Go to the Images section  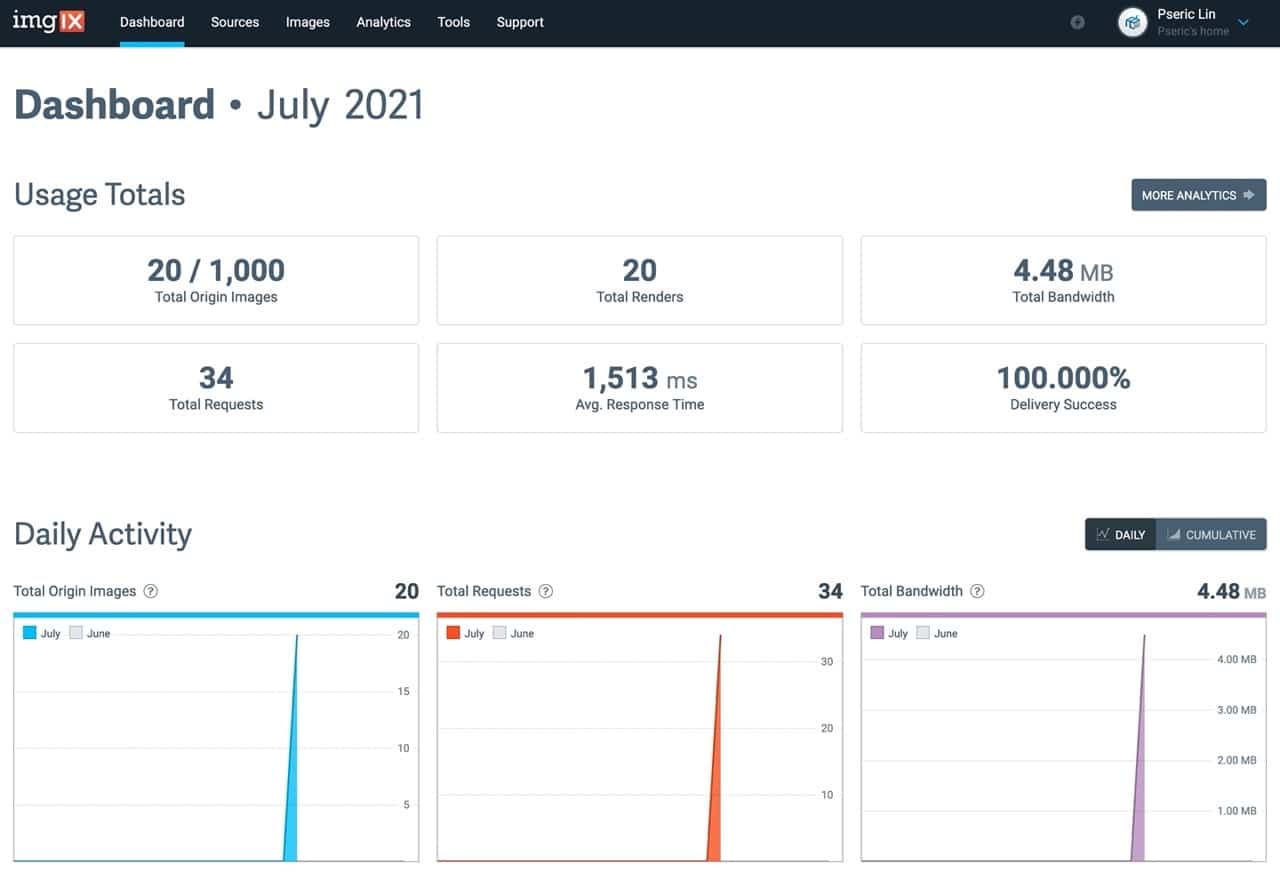308,22
